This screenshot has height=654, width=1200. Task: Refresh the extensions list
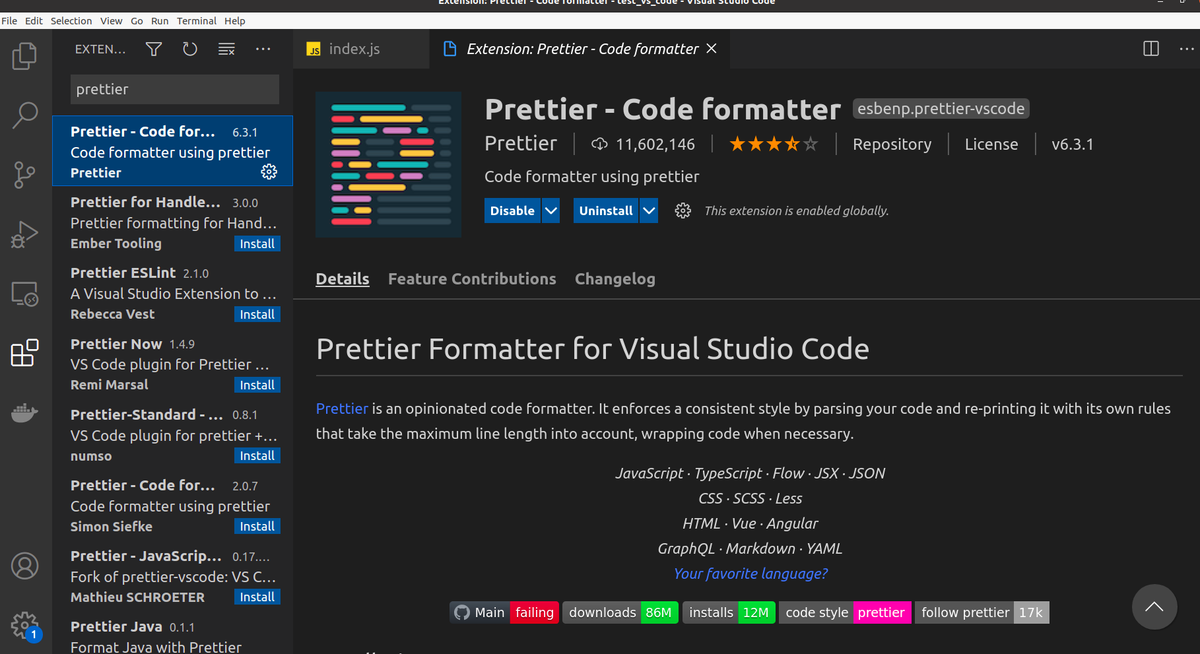[x=189, y=48]
